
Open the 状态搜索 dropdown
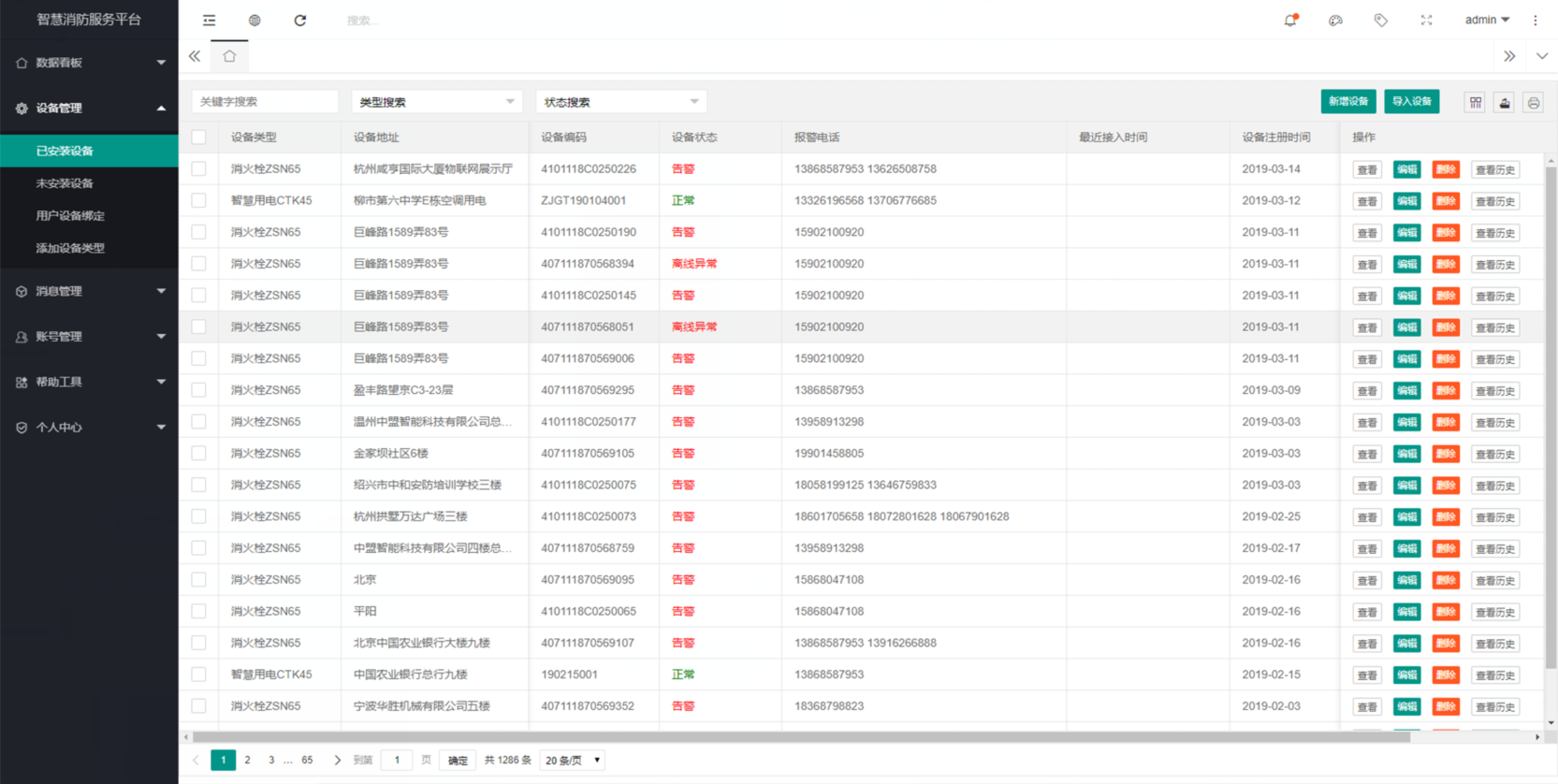[x=620, y=102]
